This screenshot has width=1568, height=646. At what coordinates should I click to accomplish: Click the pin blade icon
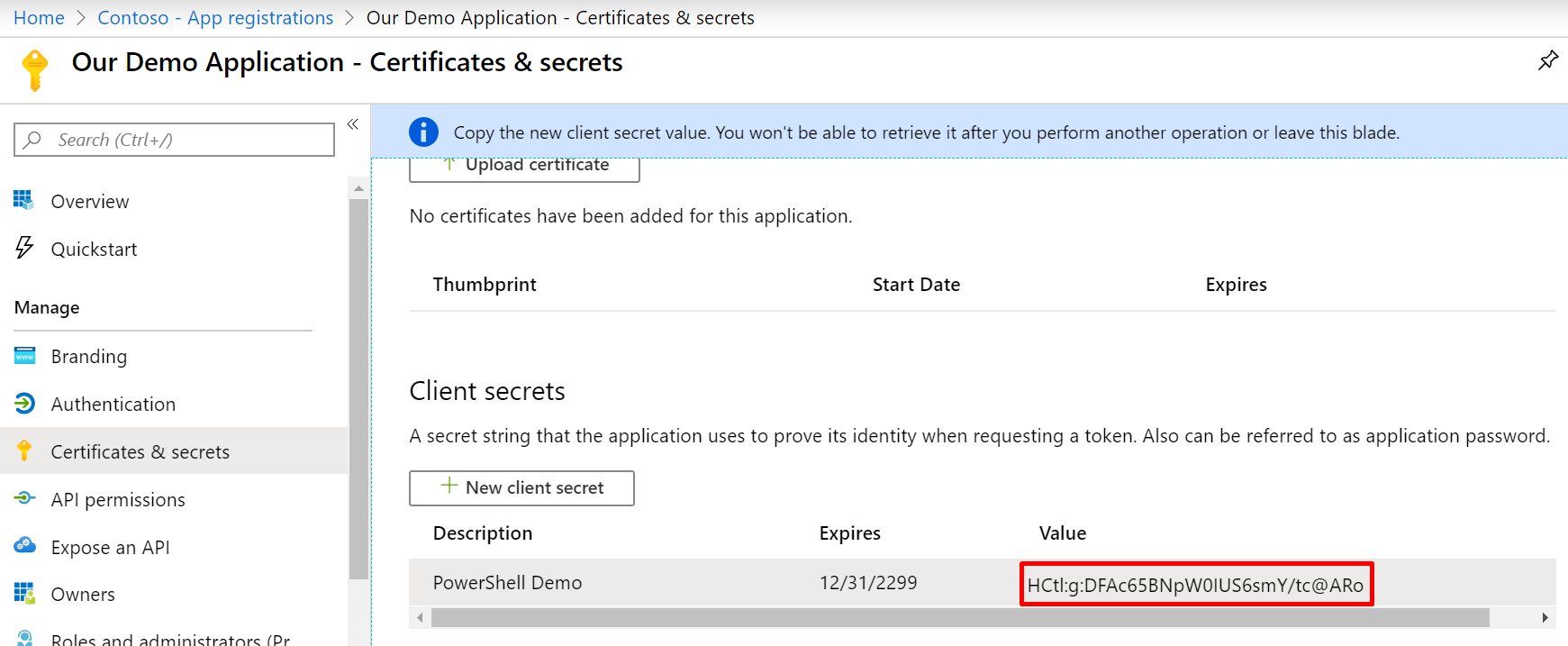point(1547,60)
